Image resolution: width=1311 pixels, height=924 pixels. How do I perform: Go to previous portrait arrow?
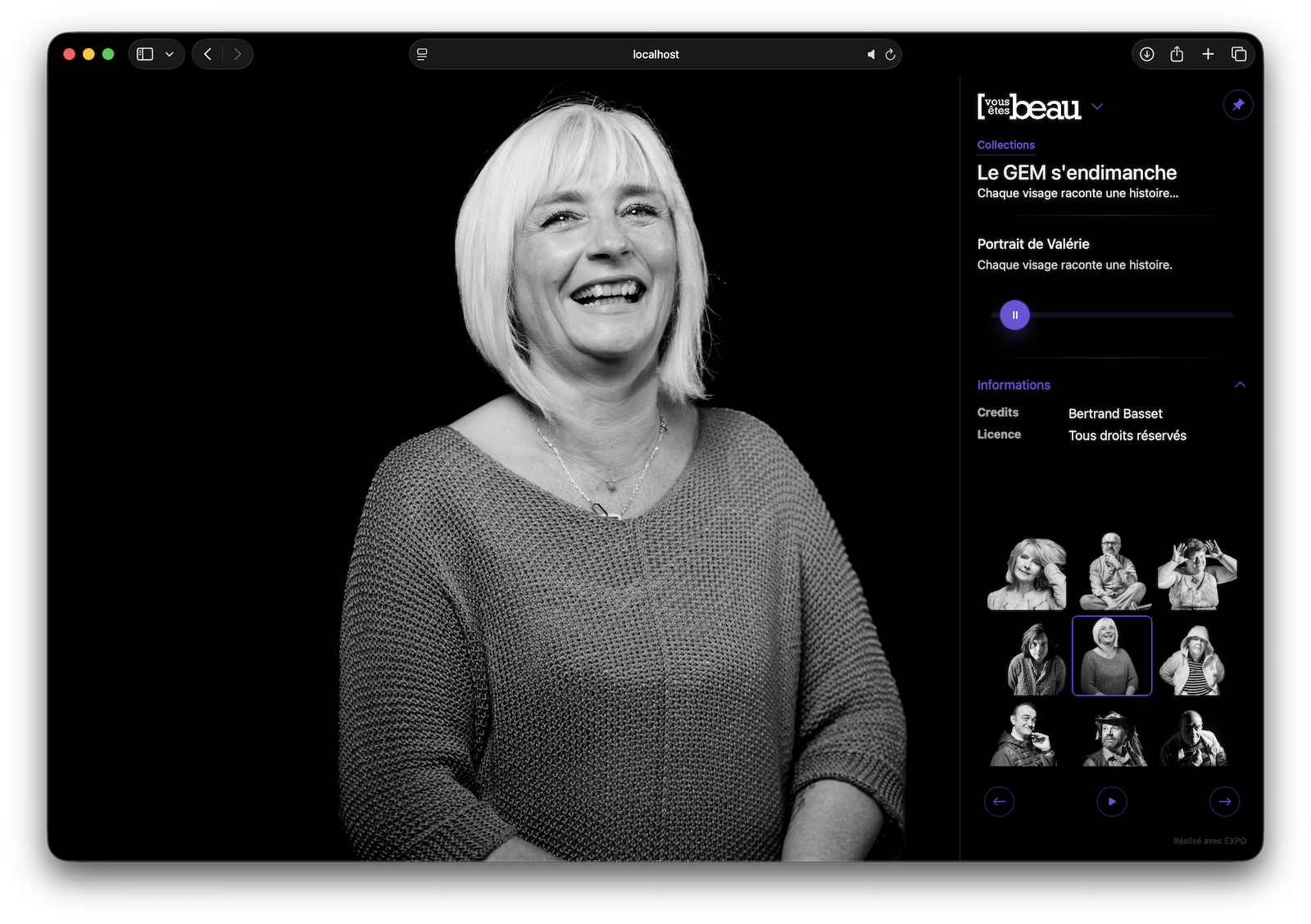click(x=999, y=801)
